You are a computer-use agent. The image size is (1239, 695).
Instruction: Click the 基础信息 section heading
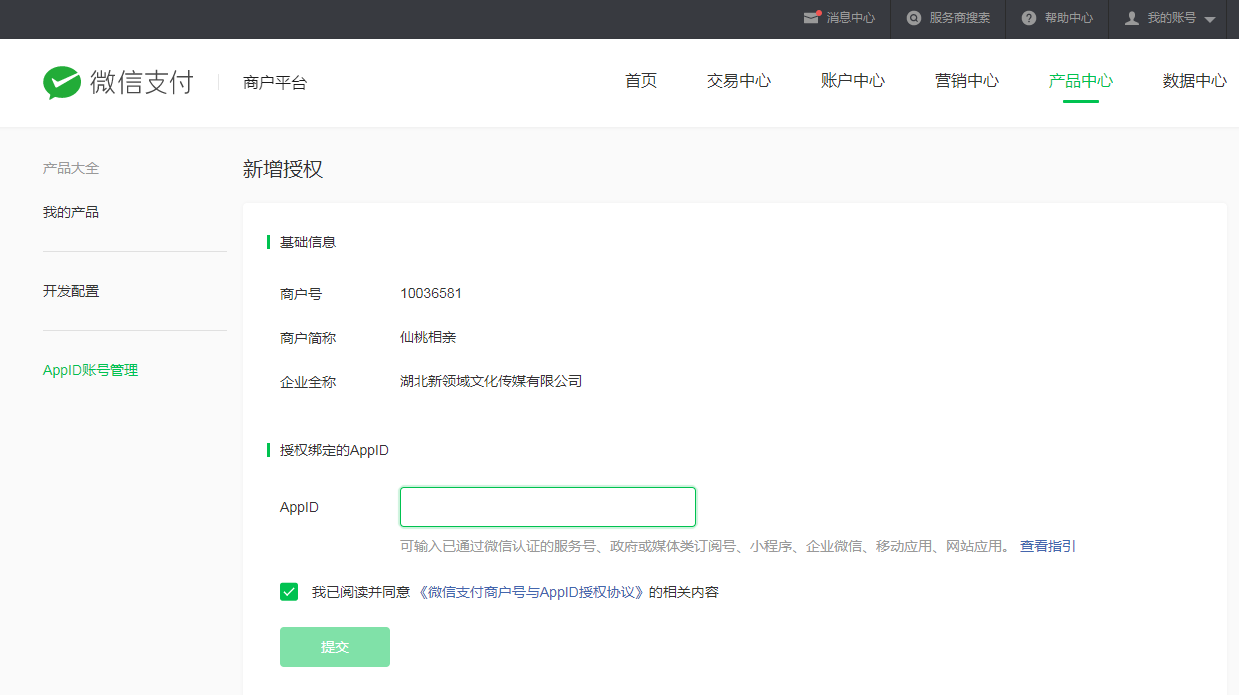coord(308,242)
